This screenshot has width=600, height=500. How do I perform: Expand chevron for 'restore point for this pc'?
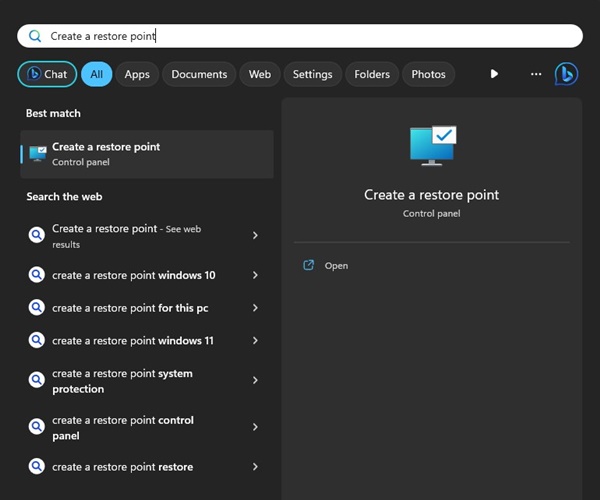point(255,308)
